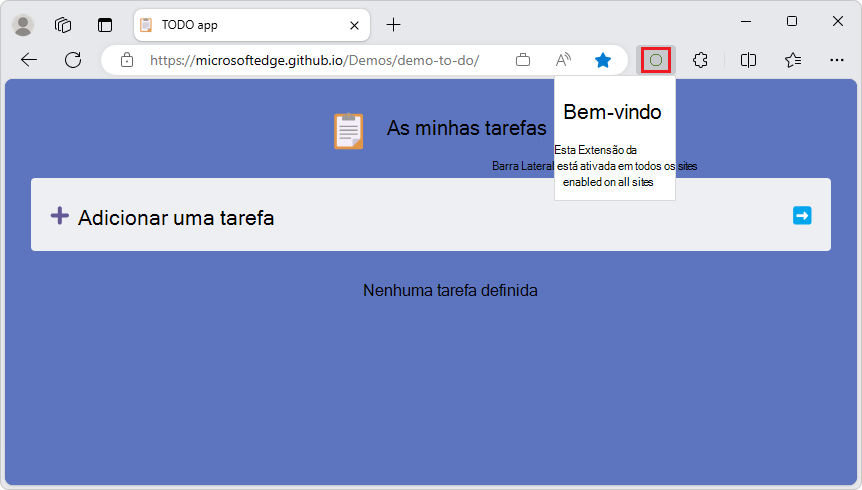862x490 pixels.
Task: Open Settings and more ellipsis menu
Action: (x=837, y=60)
